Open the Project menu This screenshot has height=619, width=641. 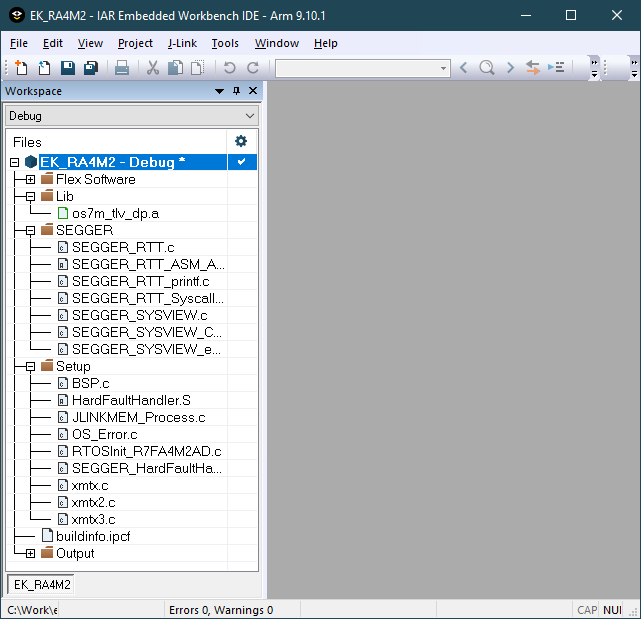pyautogui.click(x=135, y=43)
